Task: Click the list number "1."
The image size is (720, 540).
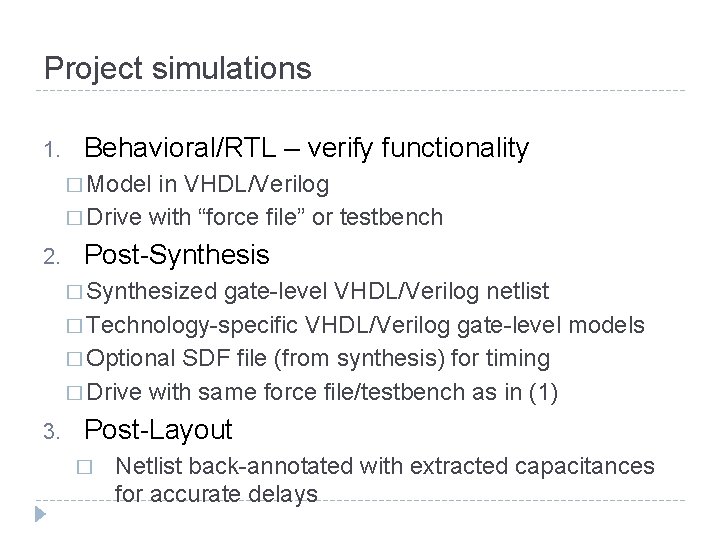Action: point(54,151)
